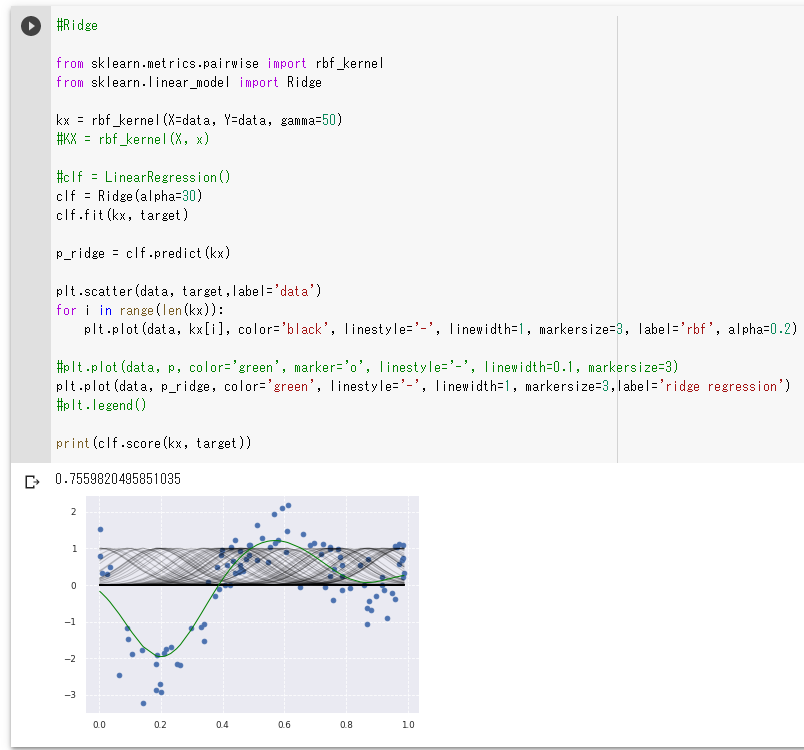Click the Ridge import from linear_model line
Viewport: 804px width, 750px height.
click(189, 83)
